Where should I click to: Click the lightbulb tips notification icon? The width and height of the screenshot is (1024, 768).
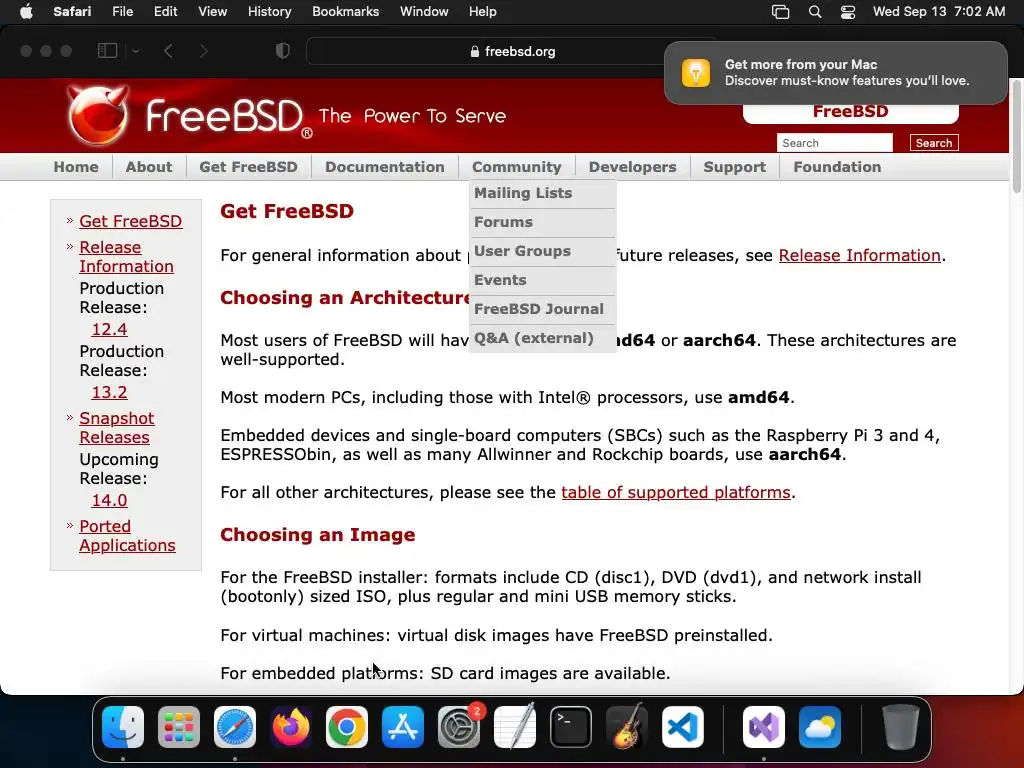click(696, 72)
